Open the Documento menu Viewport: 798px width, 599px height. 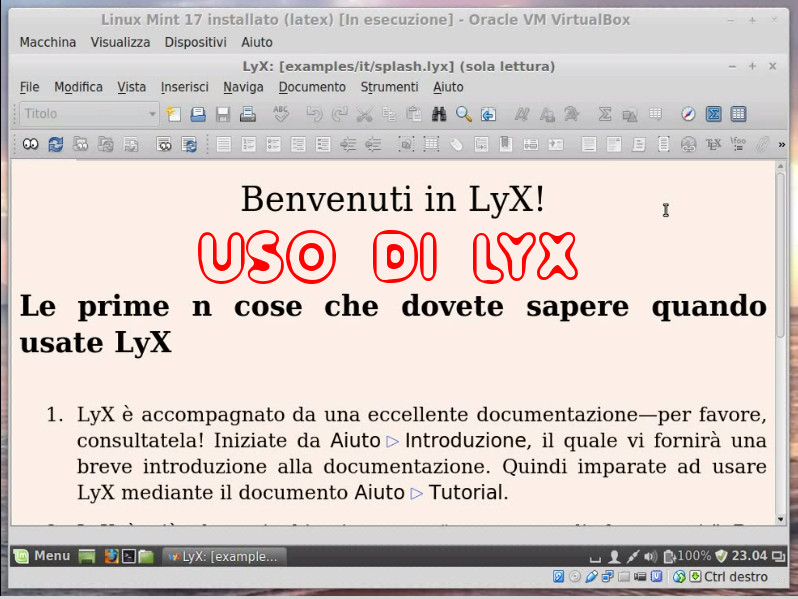click(x=312, y=87)
